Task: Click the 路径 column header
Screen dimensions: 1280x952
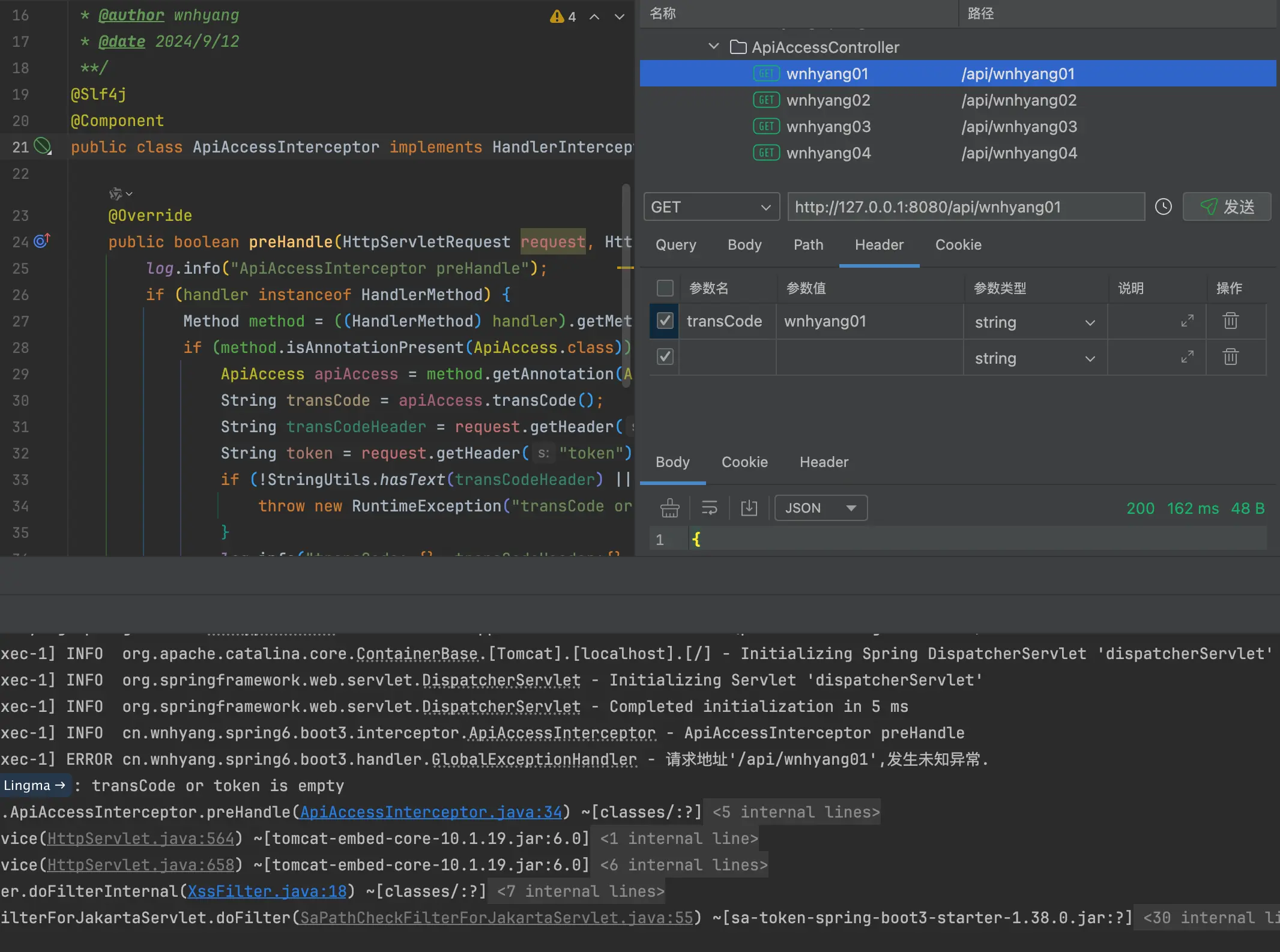Action: [981, 13]
